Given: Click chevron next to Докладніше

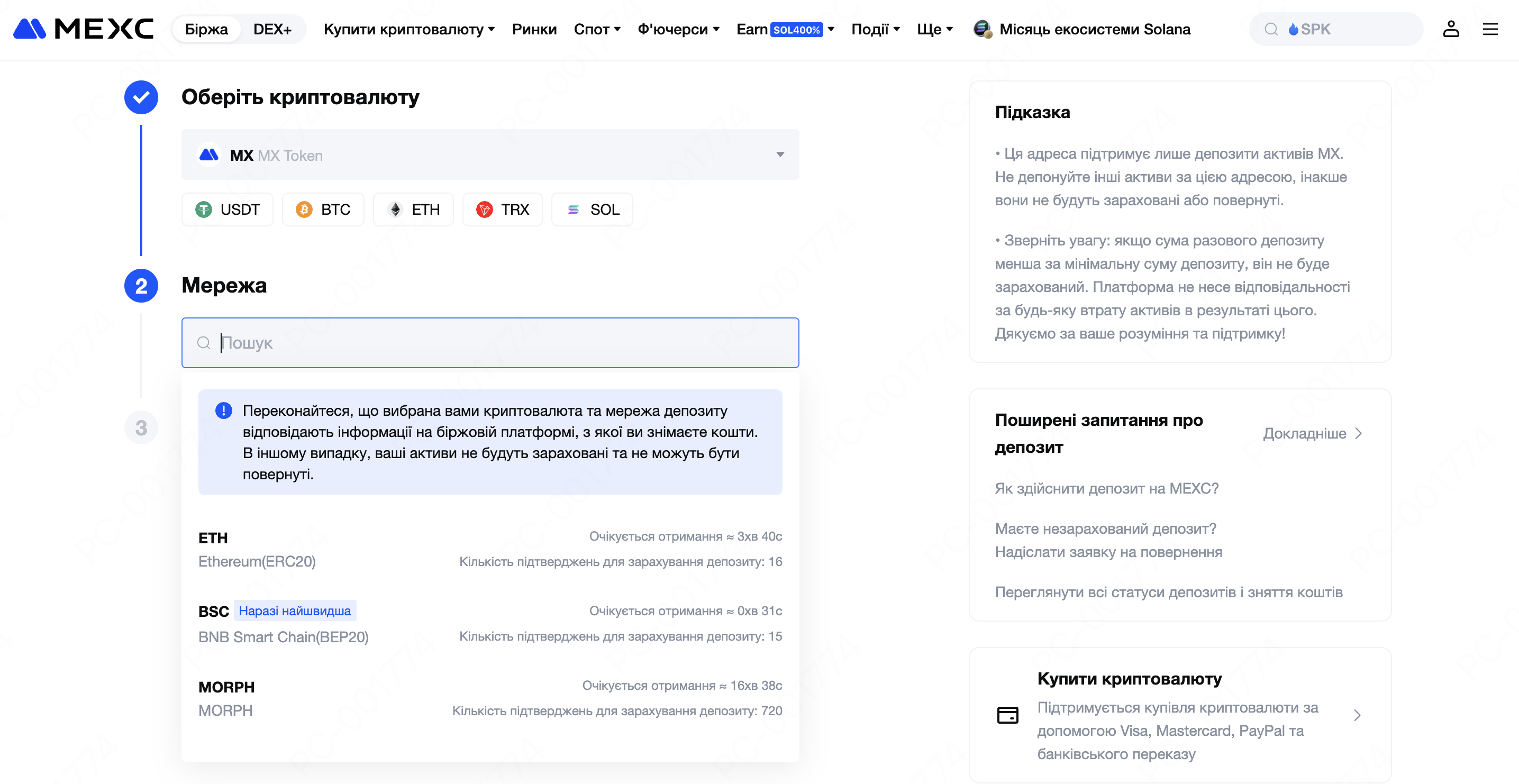Looking at the screenshot, I should click(1359, 433).
